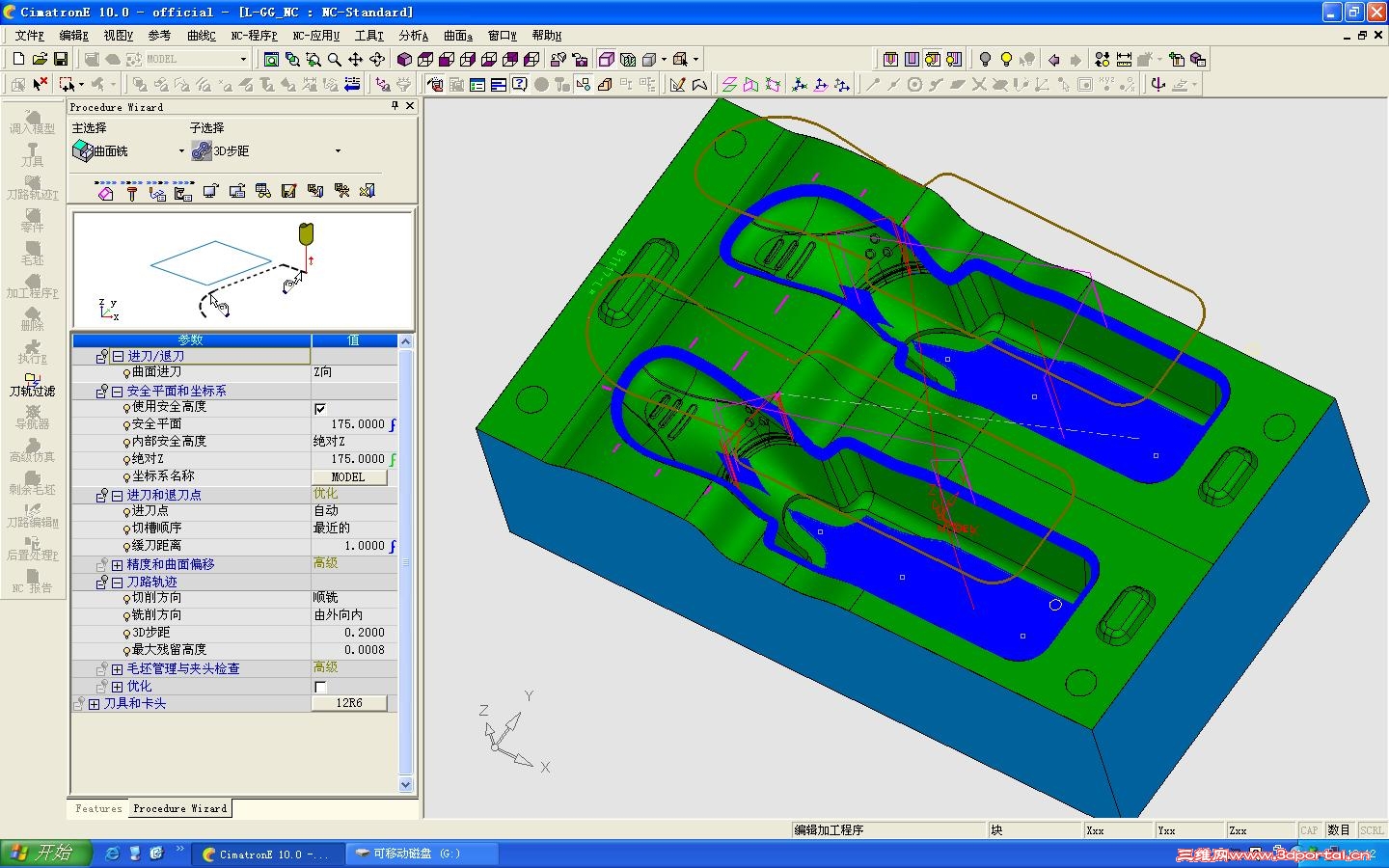Collapse the 进刀和退刀点 group

point(118,496)
